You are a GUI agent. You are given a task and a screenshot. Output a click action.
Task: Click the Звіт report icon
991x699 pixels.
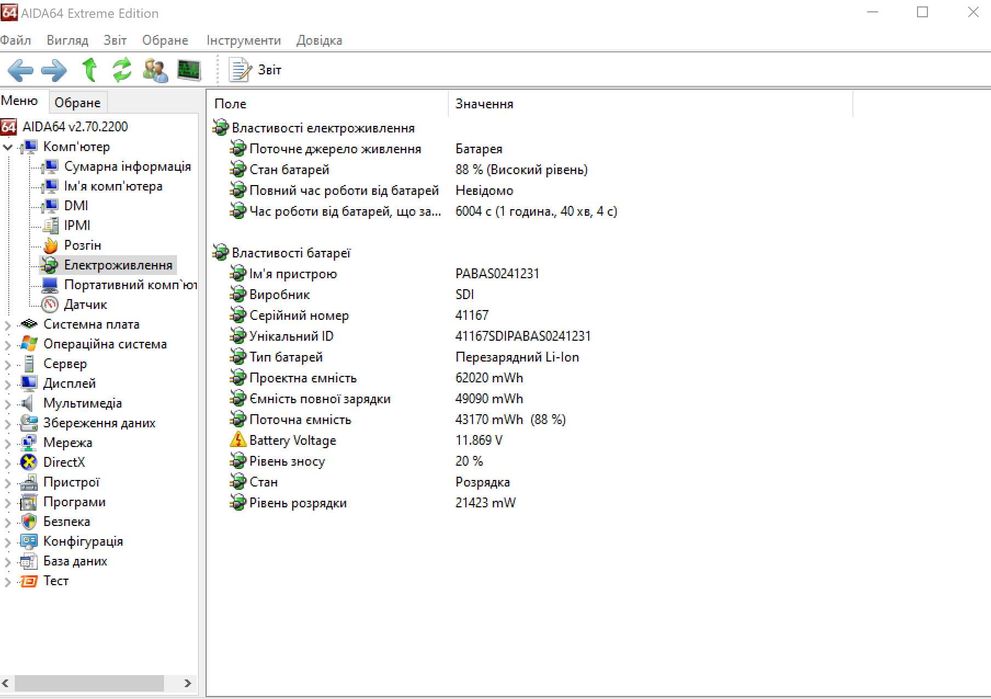pos(240,70)
